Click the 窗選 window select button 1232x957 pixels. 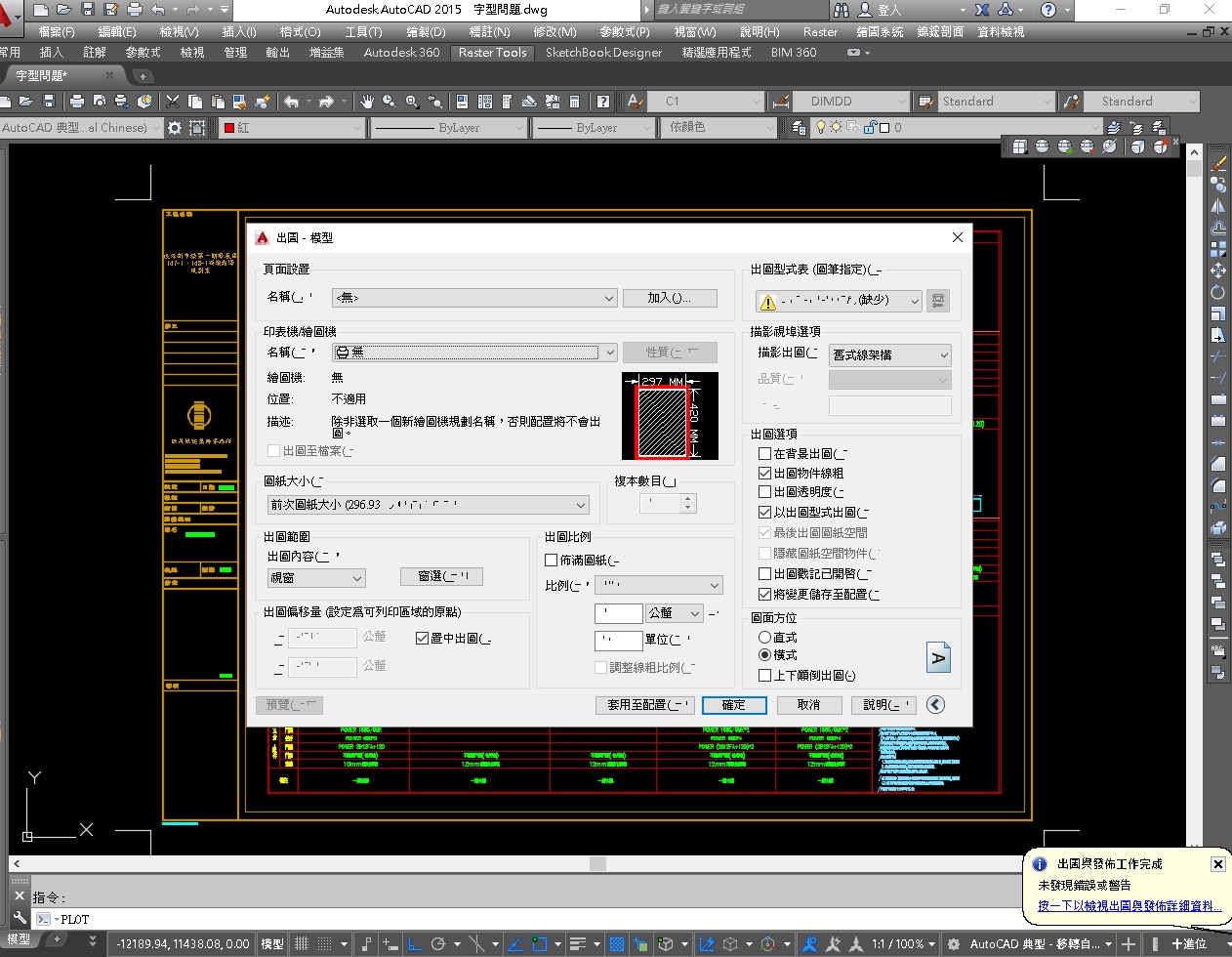coord(442,577)
